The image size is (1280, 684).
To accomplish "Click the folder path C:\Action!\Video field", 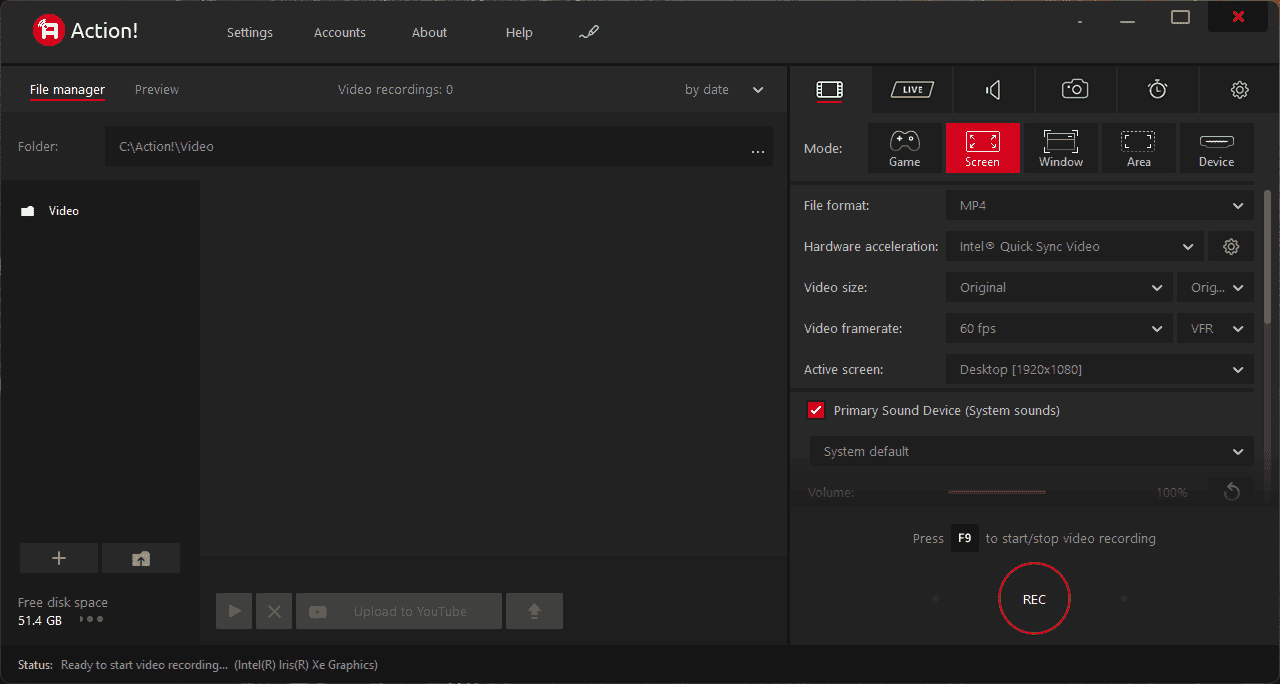I will pos(439,146).
